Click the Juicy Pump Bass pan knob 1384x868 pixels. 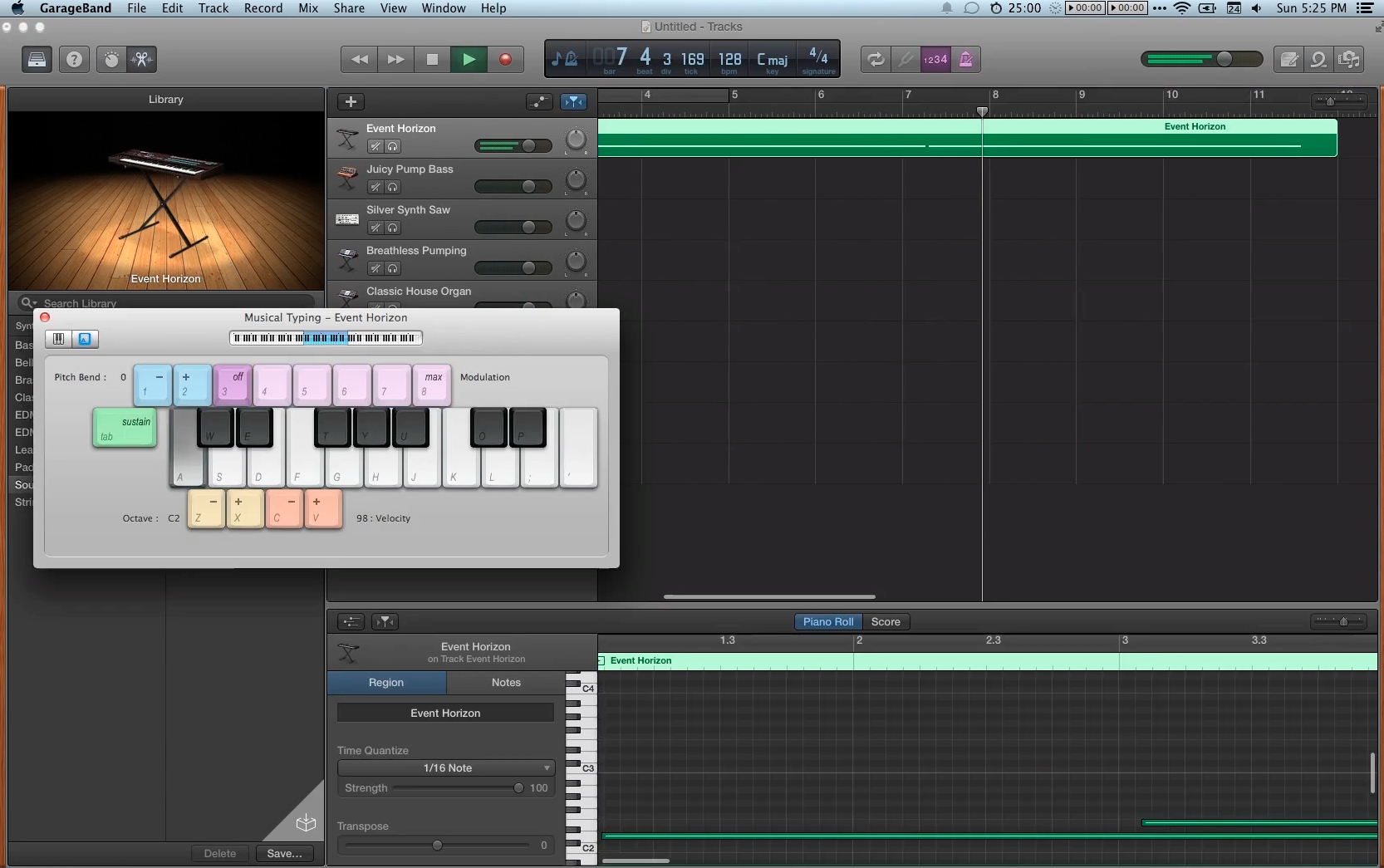(x=576, y=179)
